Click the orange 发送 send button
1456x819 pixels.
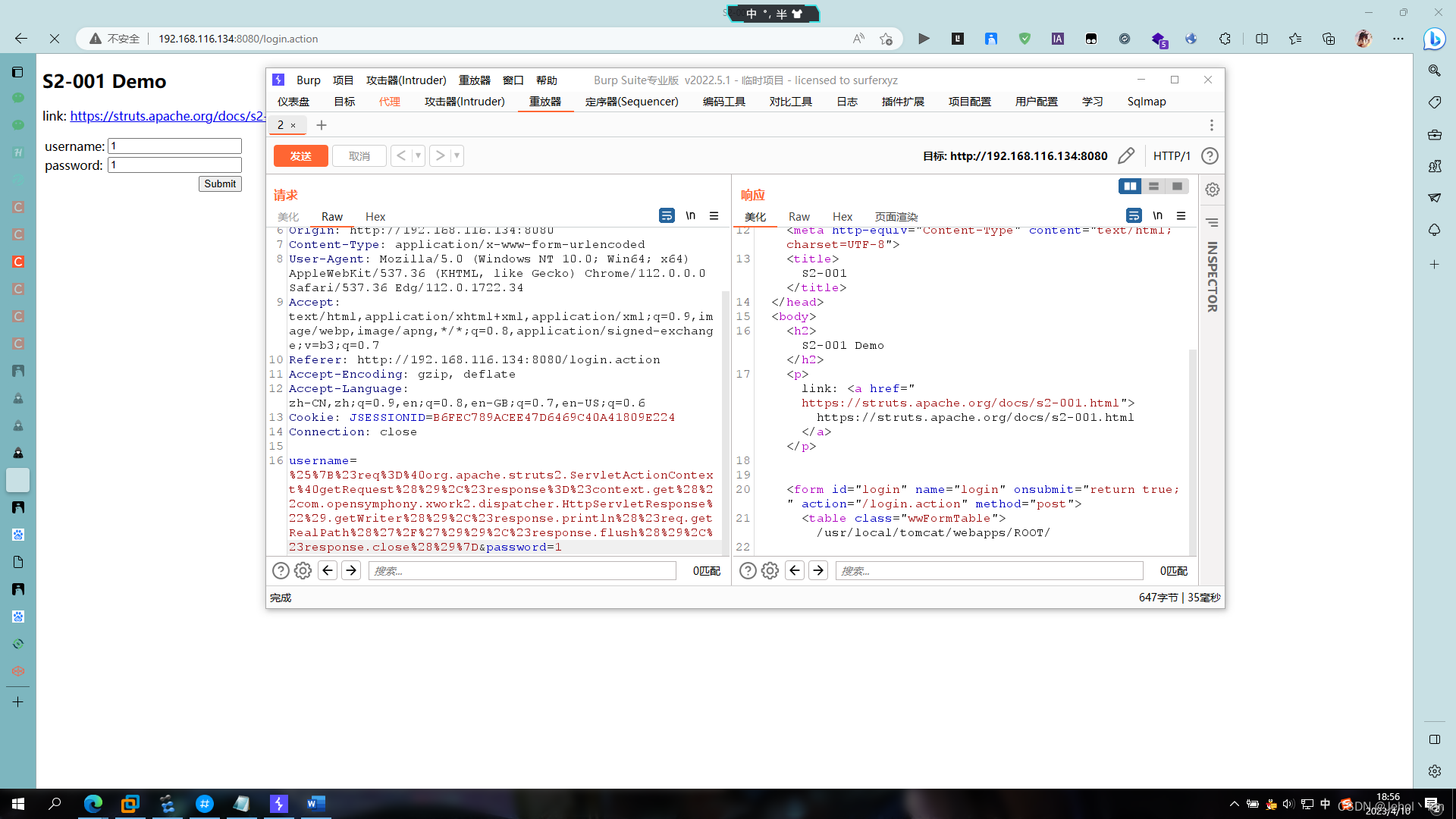(x=300, y=155)
